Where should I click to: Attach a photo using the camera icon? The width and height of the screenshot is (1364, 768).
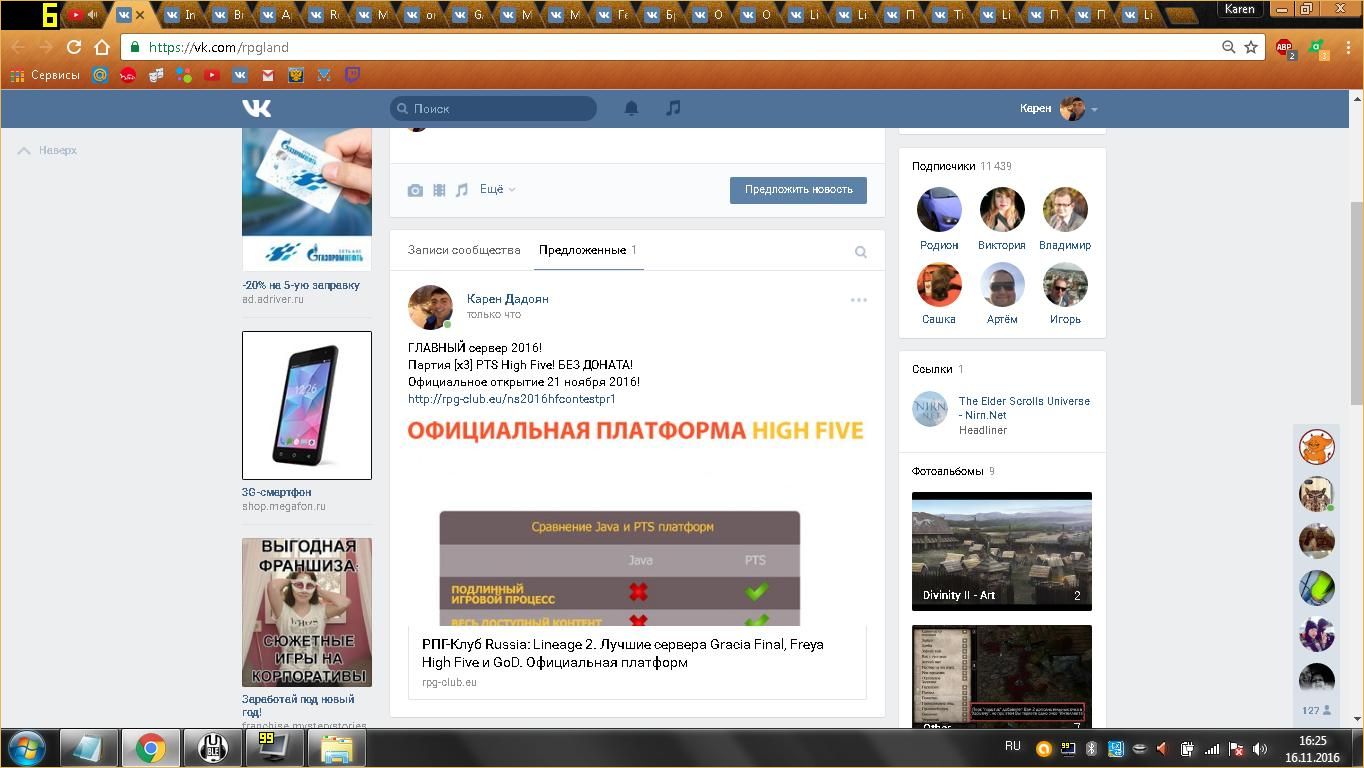click(x=415, y=190)
